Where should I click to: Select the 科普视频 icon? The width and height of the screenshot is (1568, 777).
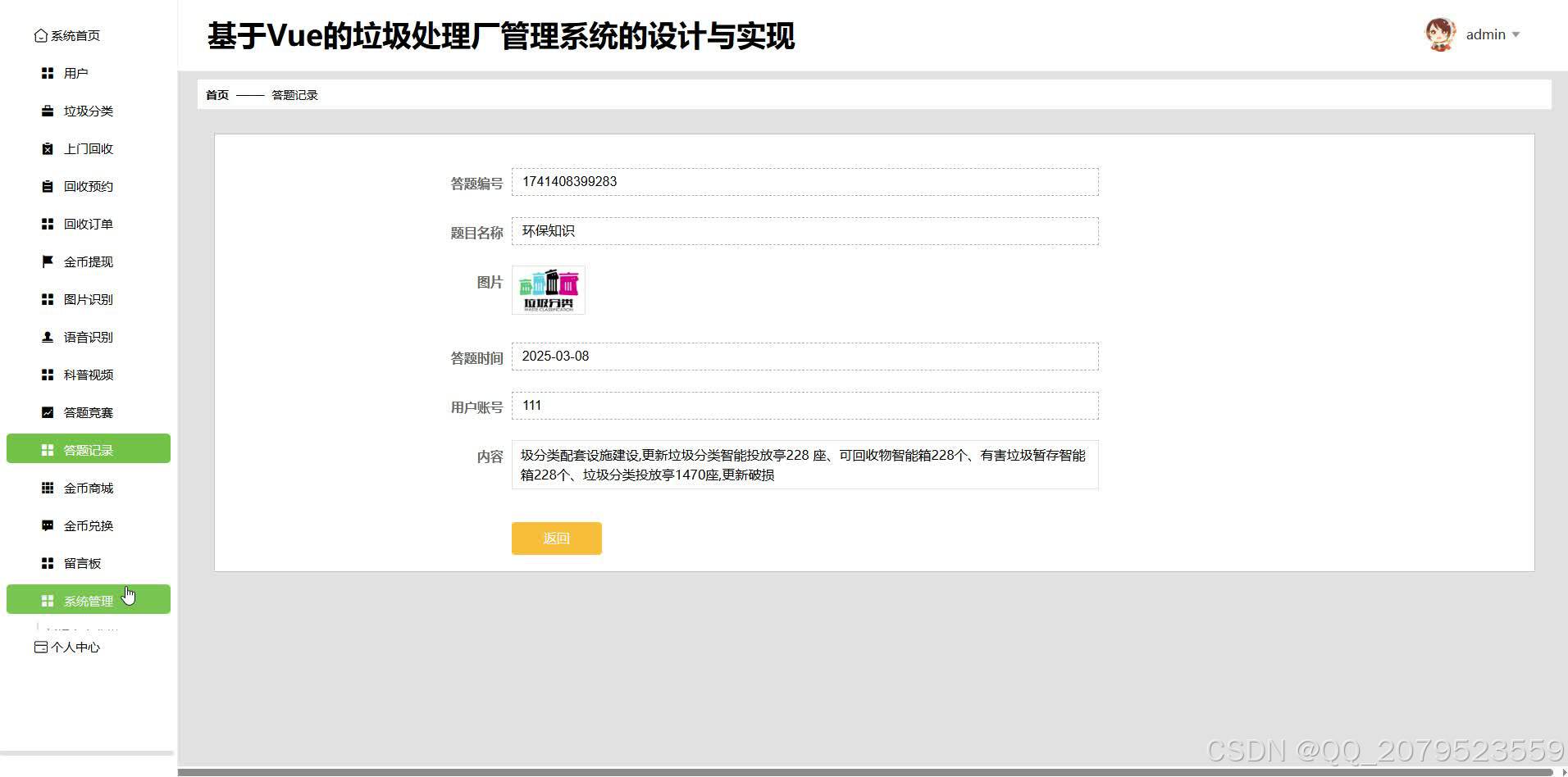[x=47, y=374]
